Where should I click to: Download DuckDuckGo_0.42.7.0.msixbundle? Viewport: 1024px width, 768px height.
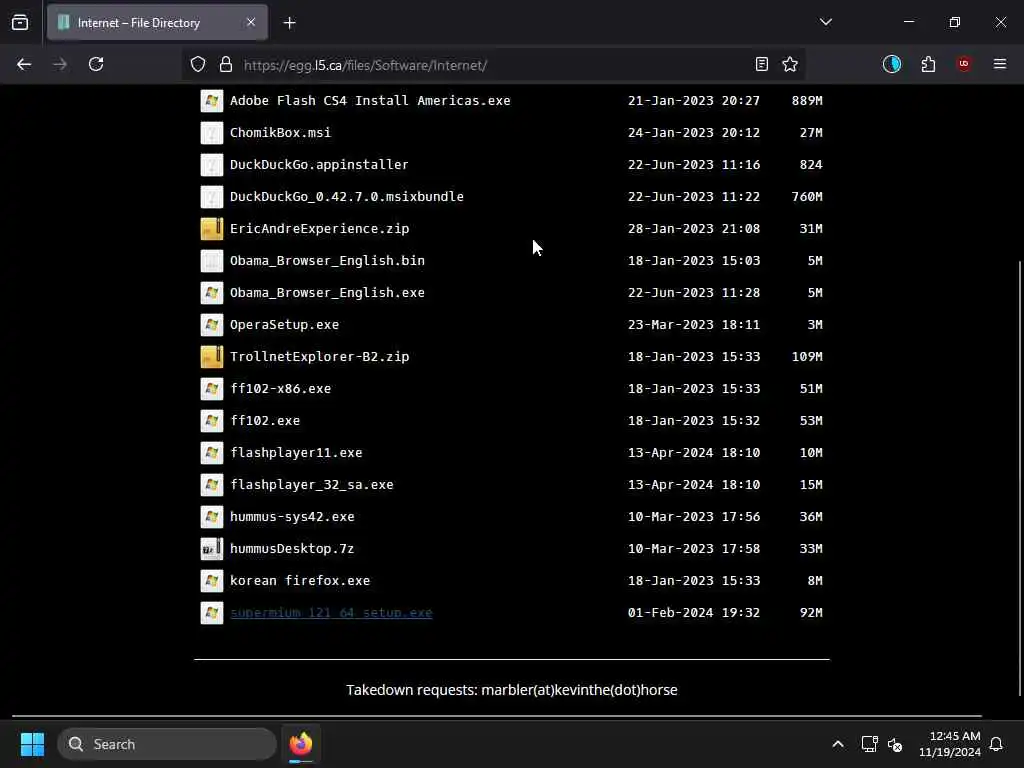pyautogui.click(x=347, y=197)
